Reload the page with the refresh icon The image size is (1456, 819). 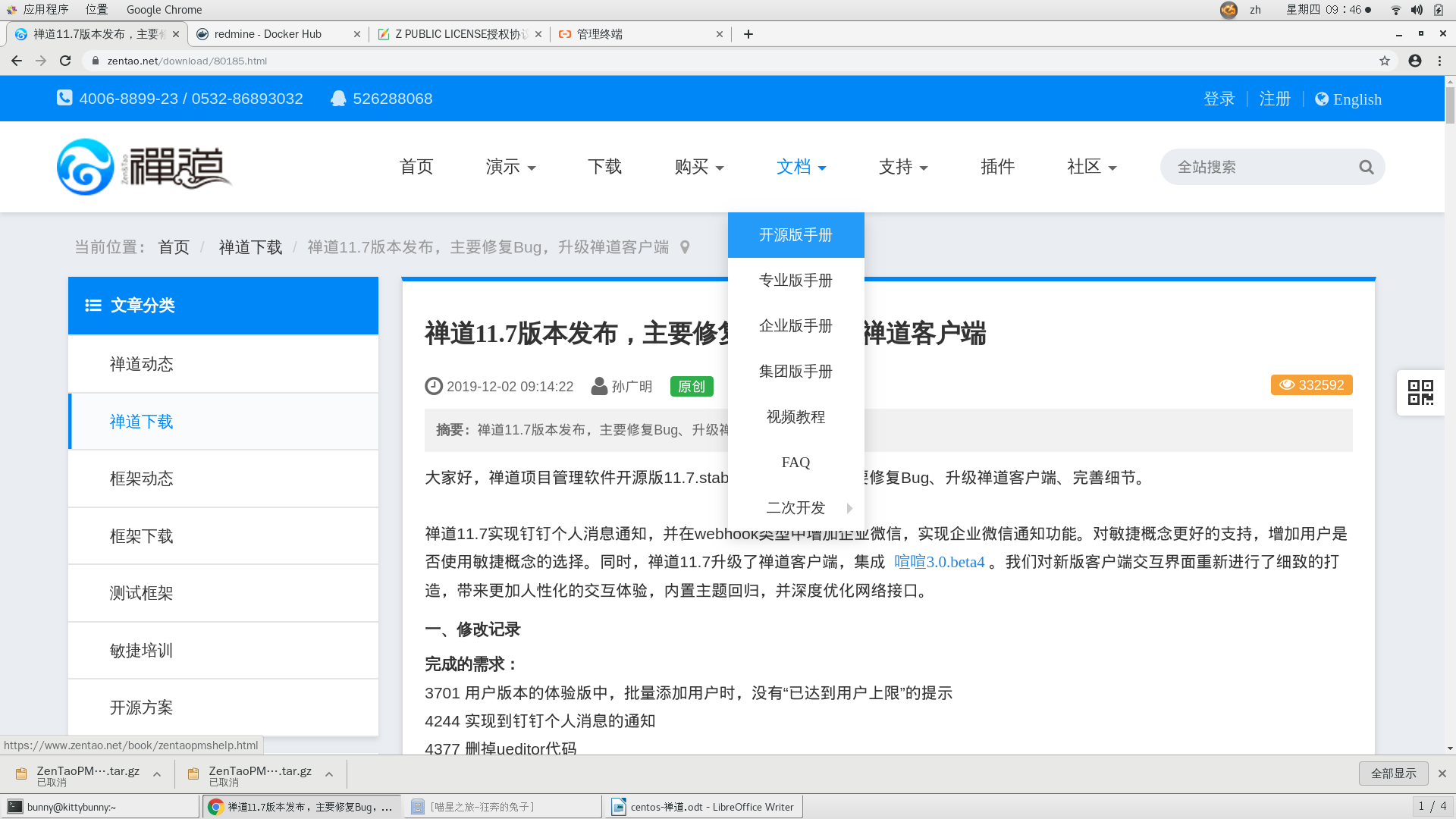(65, 61)
